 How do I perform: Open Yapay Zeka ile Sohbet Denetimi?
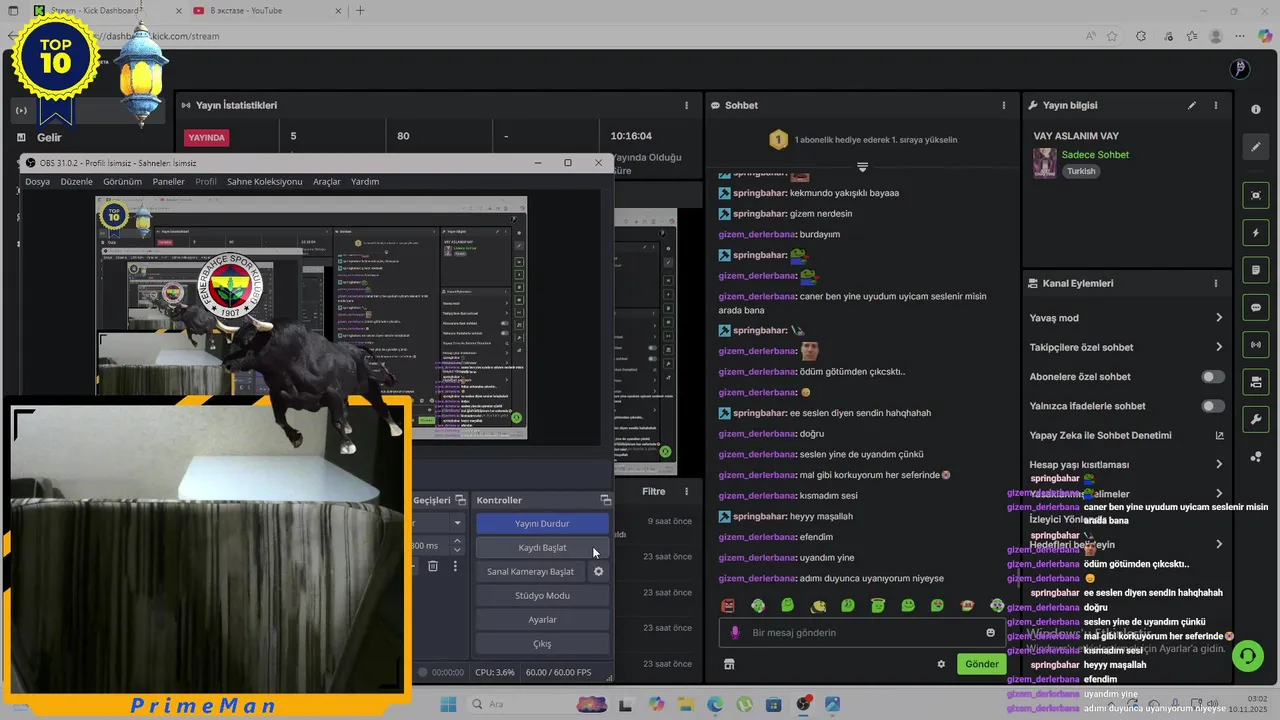click(1127, 435)
